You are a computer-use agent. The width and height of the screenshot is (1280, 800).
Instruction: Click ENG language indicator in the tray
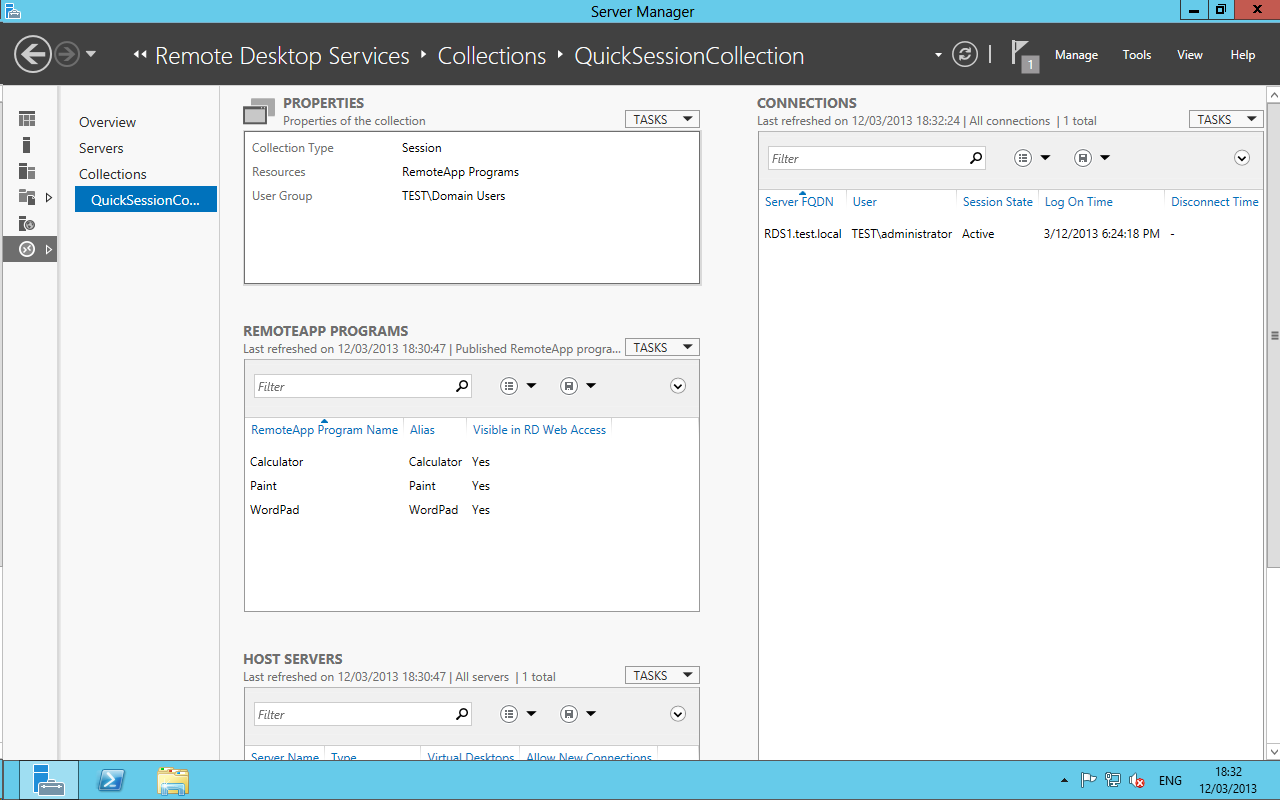(x=1170, y=781)
